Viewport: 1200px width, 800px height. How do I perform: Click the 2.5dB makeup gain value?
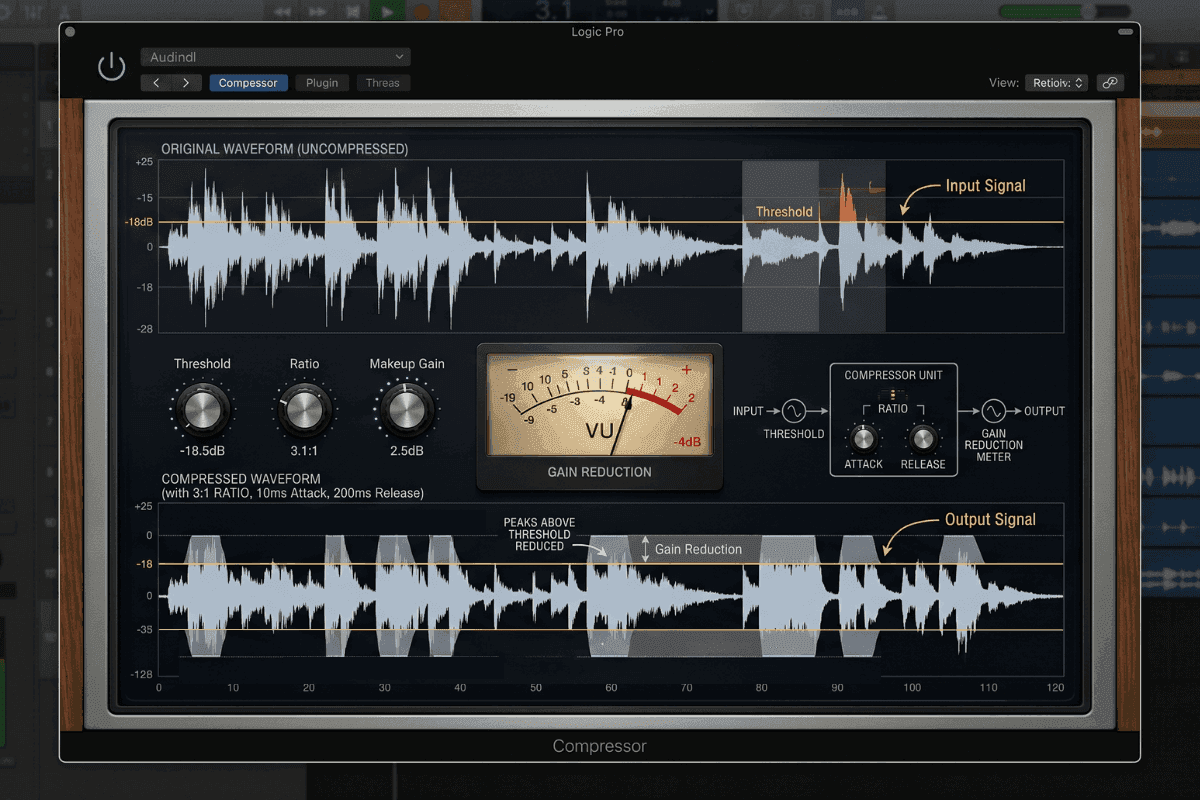pyautogui.click(x=406, y=451)
